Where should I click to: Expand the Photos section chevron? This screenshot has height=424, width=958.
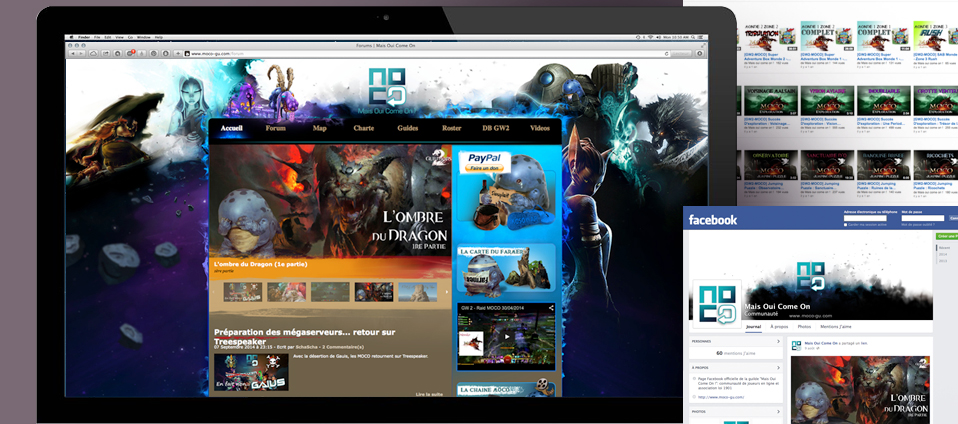[x=778, y=410]
